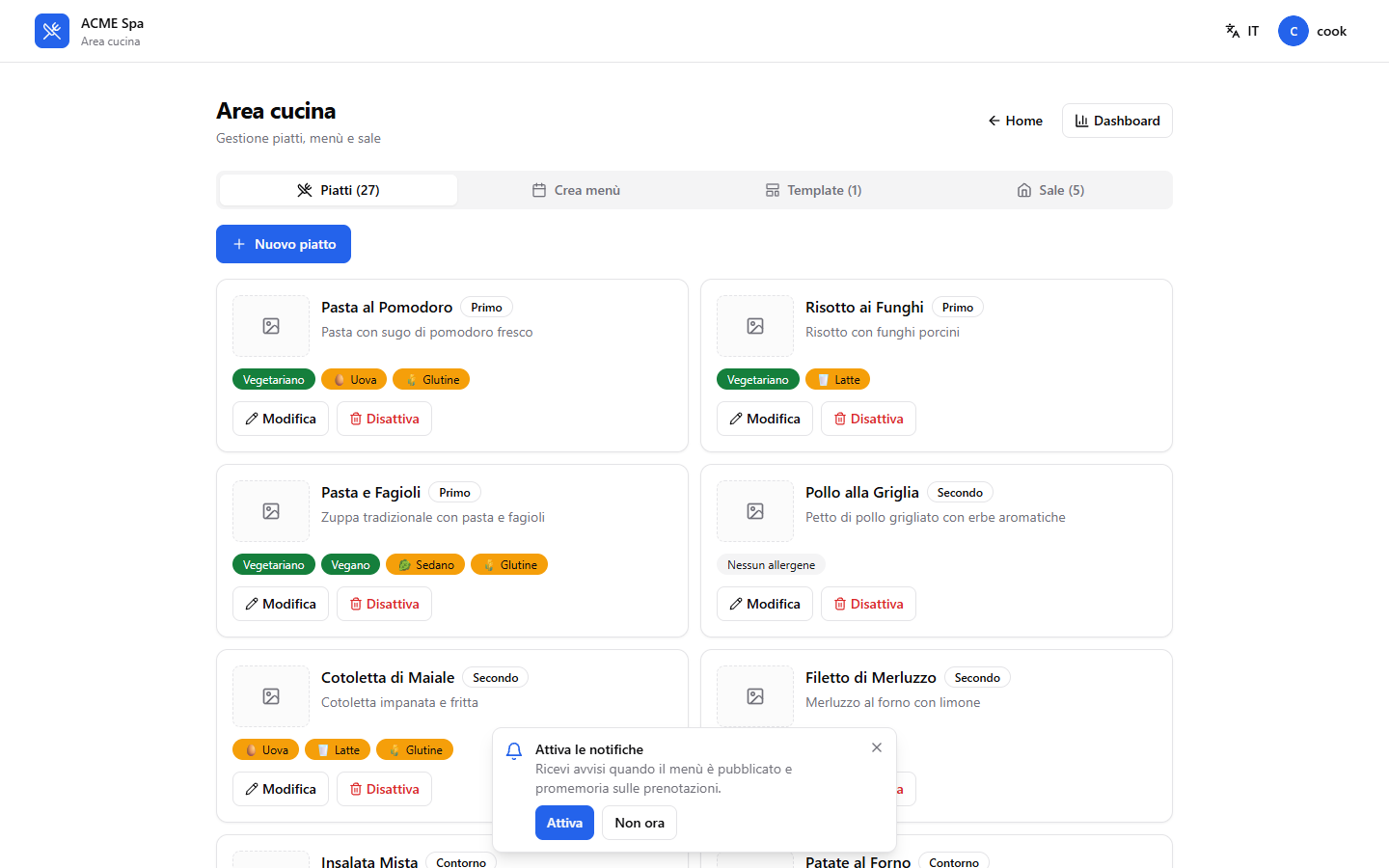Open the Dashboard page
The width and height of the screenshot is (1389, 868).
[x=1117, y=121]
